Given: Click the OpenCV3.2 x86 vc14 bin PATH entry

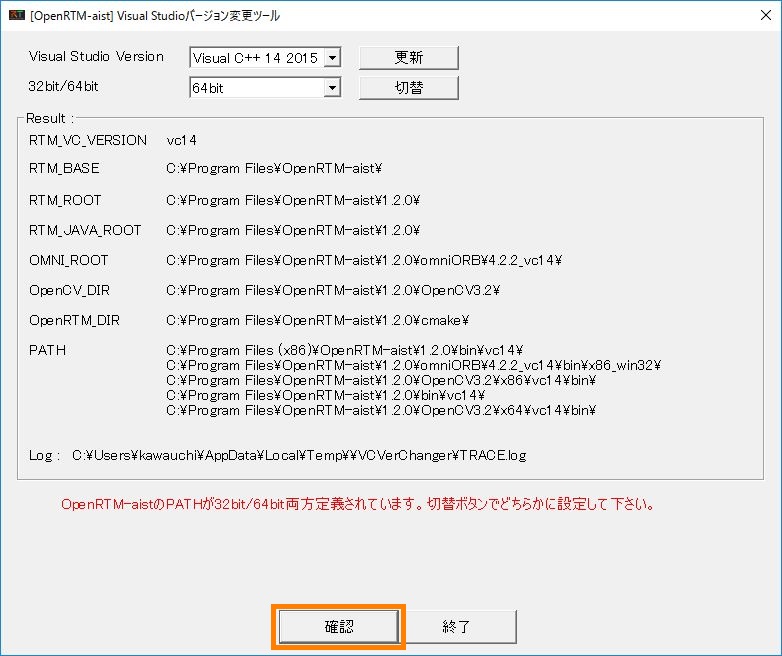Looking at the screenshot, I should click(381, 380).
